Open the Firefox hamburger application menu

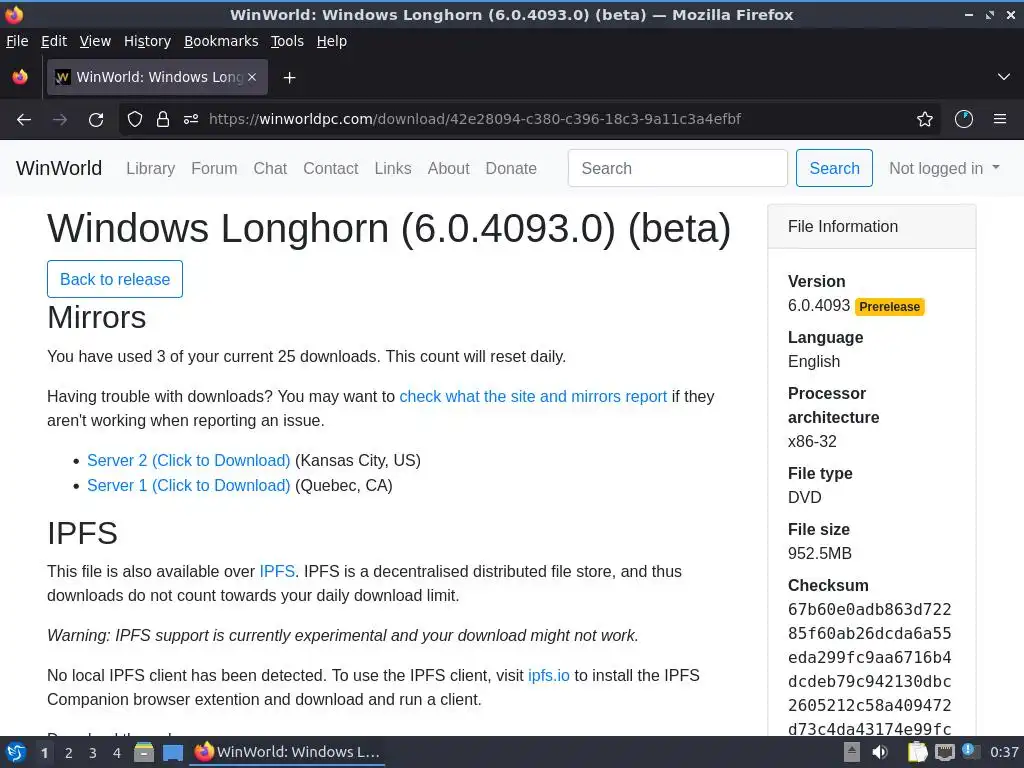coord(1000,120)
